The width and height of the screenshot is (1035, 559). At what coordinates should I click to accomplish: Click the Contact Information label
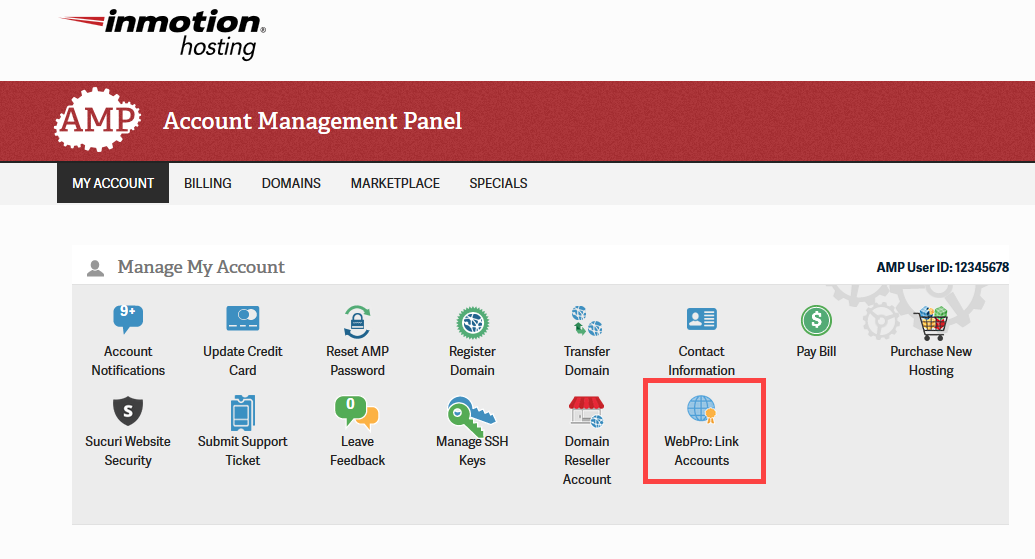702,361
